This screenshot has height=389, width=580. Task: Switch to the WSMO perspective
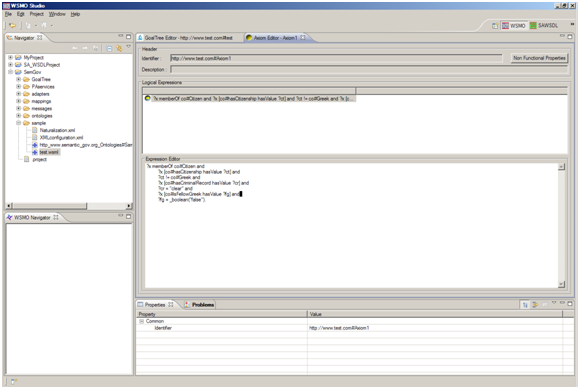(x=514, y=26)
